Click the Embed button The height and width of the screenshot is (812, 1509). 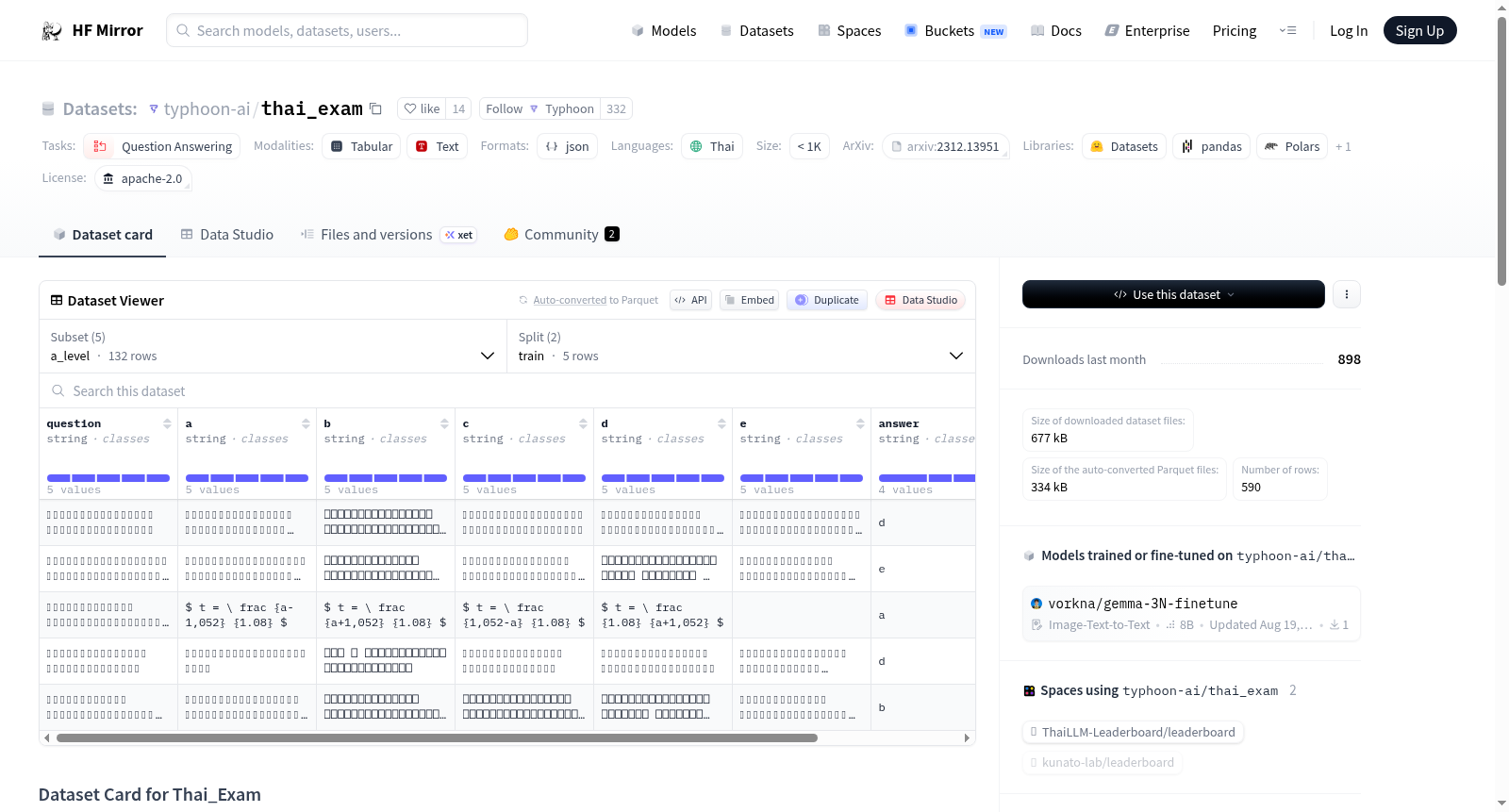pyautogui.click(x=749, y=300)
